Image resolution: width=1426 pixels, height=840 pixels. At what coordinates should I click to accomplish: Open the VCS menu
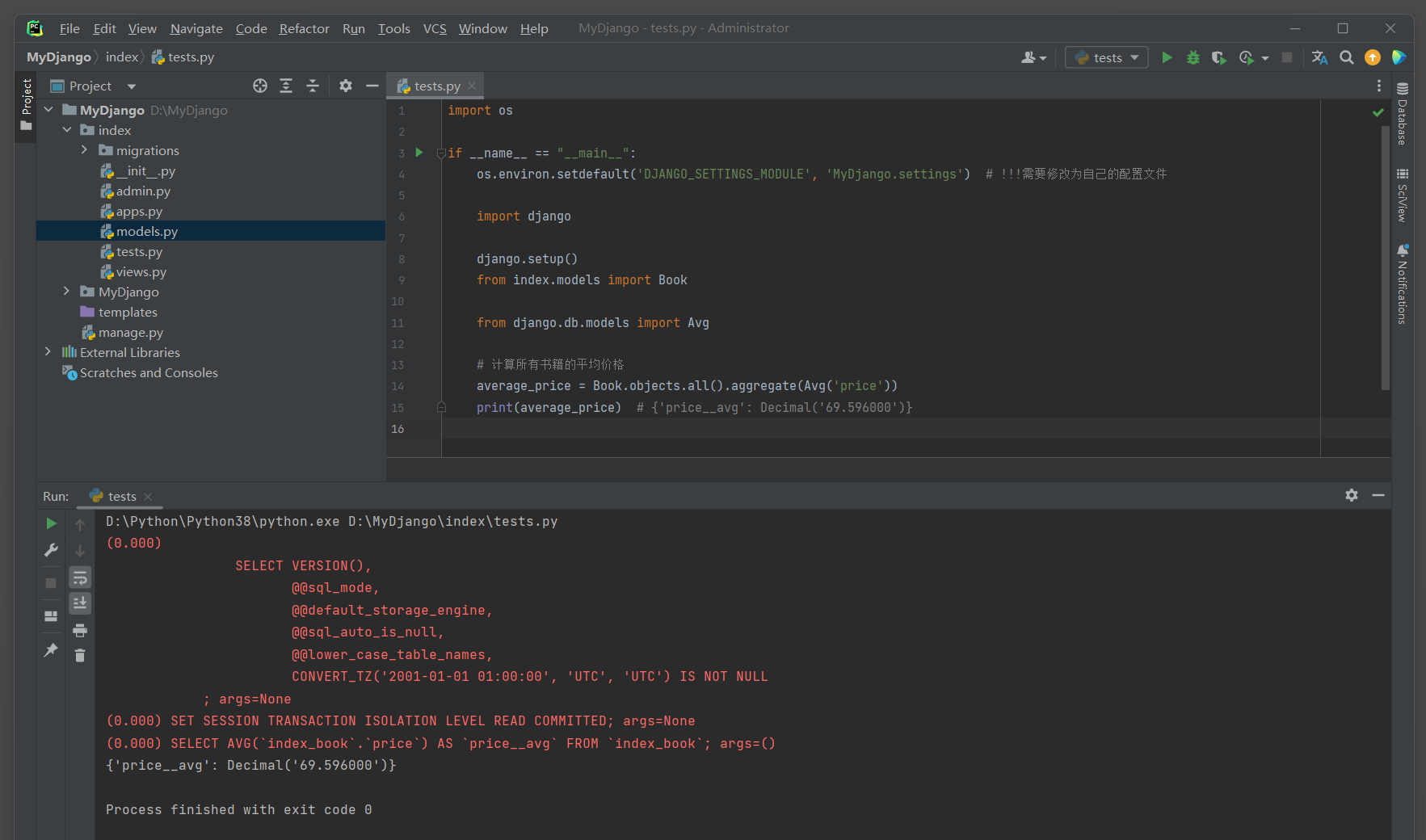(x=435, y=28)
